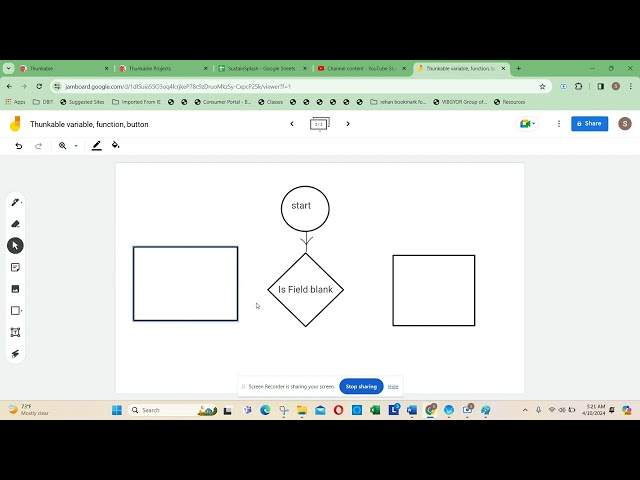The width and height of the screenshot is (640, 480).
Task: Pick the Laser pointer tool
Action: 16,354
